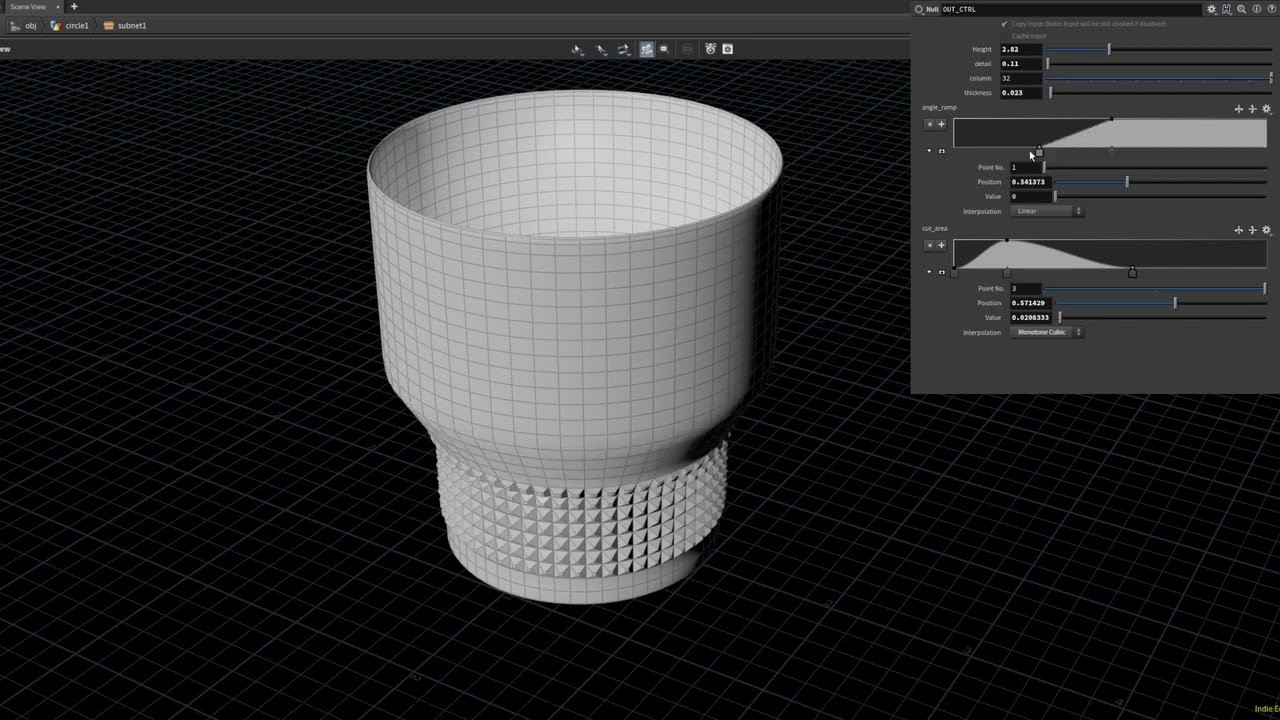This screenshot has width=1280, height=720.
Task: Click cut_area Point No. field showing 3
Action: click(1025, 289)
